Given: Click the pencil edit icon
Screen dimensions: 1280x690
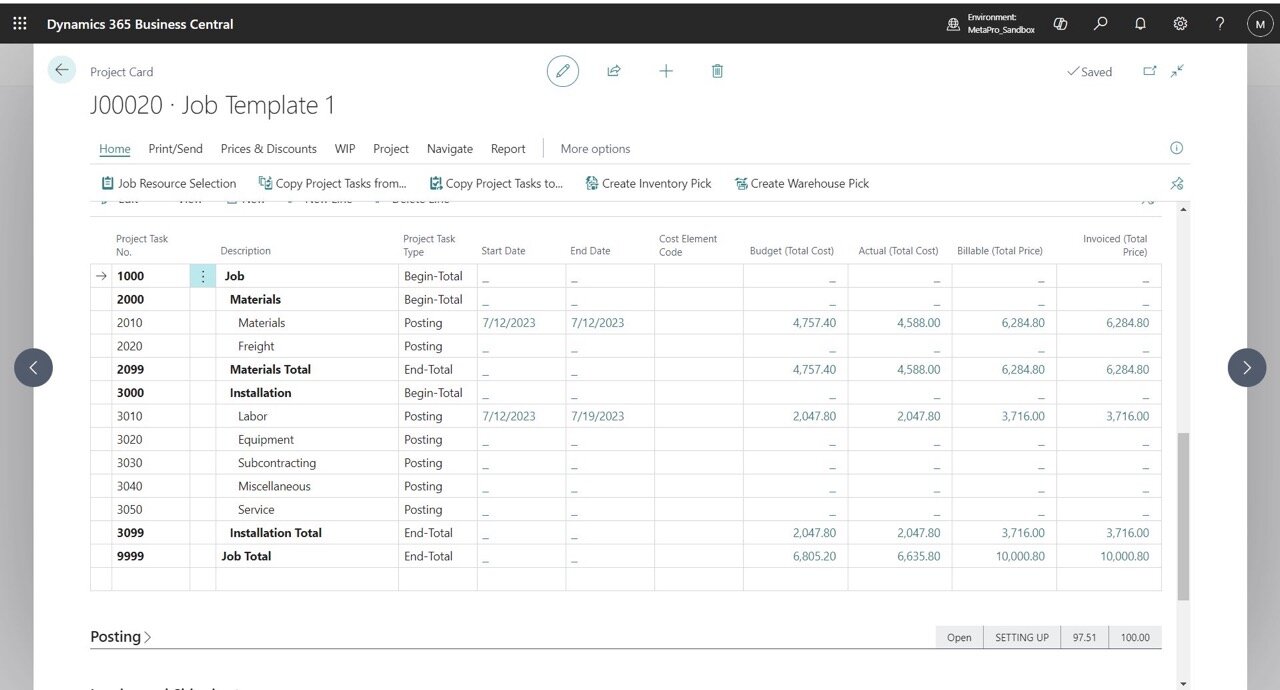Looking at the screenshot, I should click(x=563, y=71).
